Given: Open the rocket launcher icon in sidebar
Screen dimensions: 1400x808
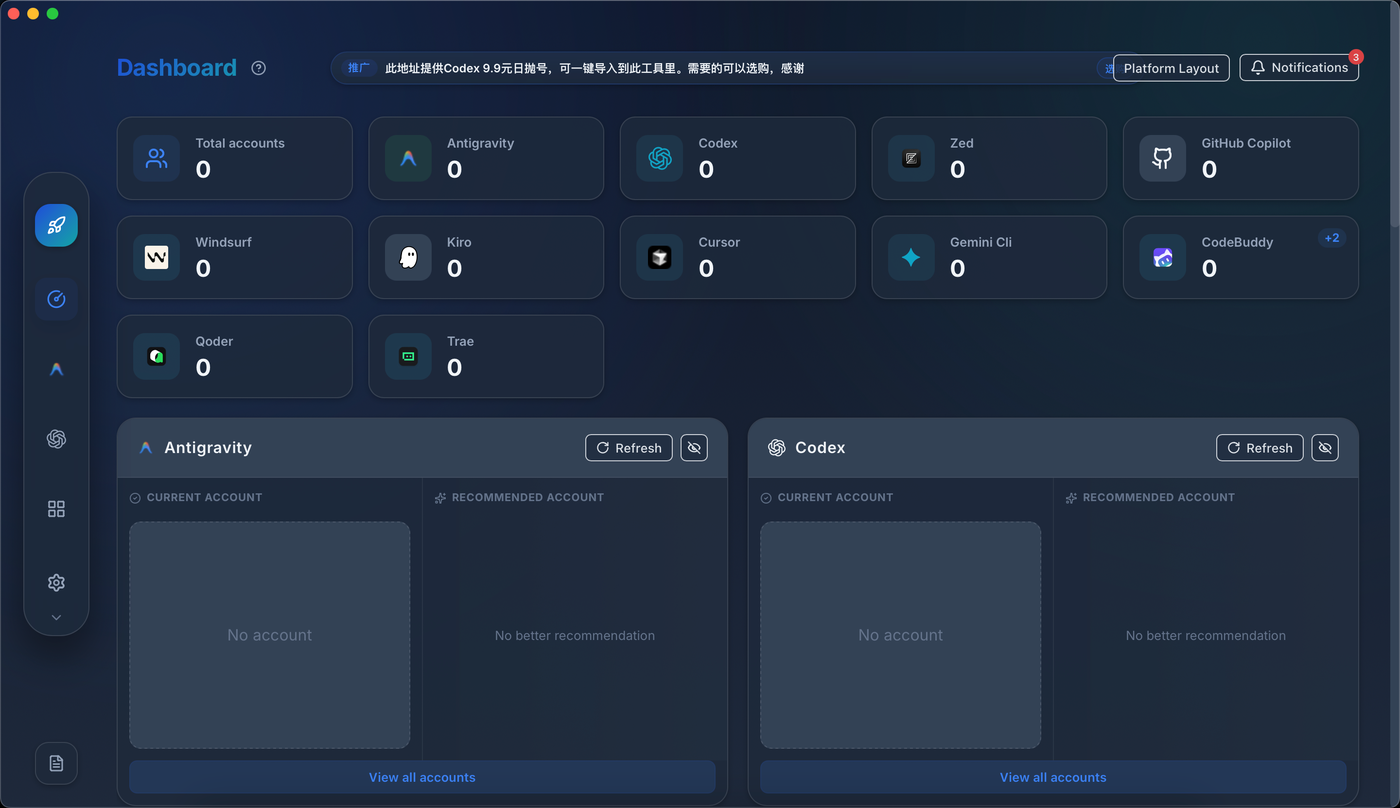Looking at the screenshot, I should (x=56, y=225).
